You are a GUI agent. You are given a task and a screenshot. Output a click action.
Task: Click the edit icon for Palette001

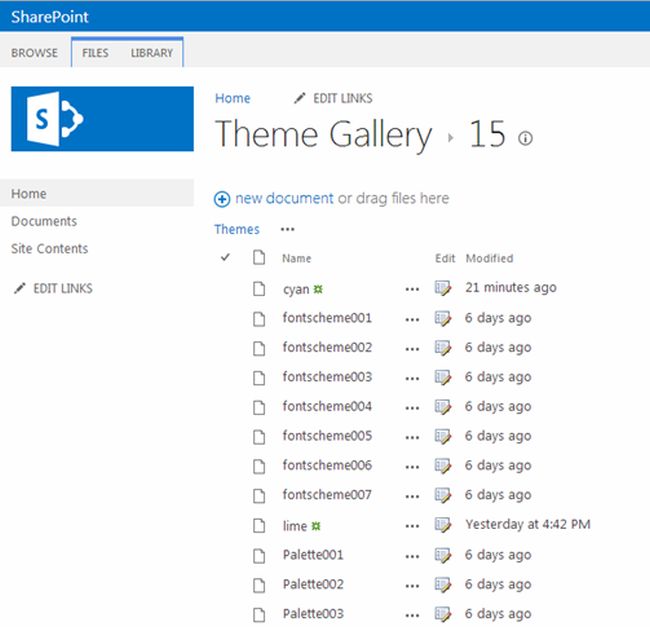pyautogui.click(x=443, y=555)
